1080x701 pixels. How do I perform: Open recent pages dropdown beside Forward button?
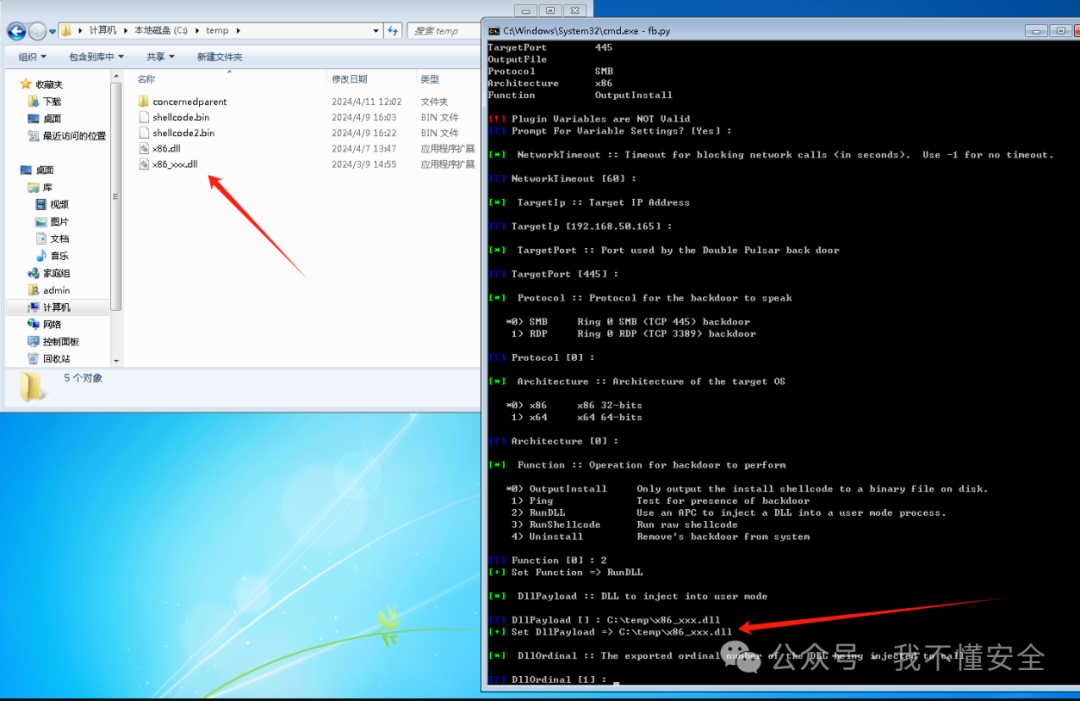click(x=52, y=31)
